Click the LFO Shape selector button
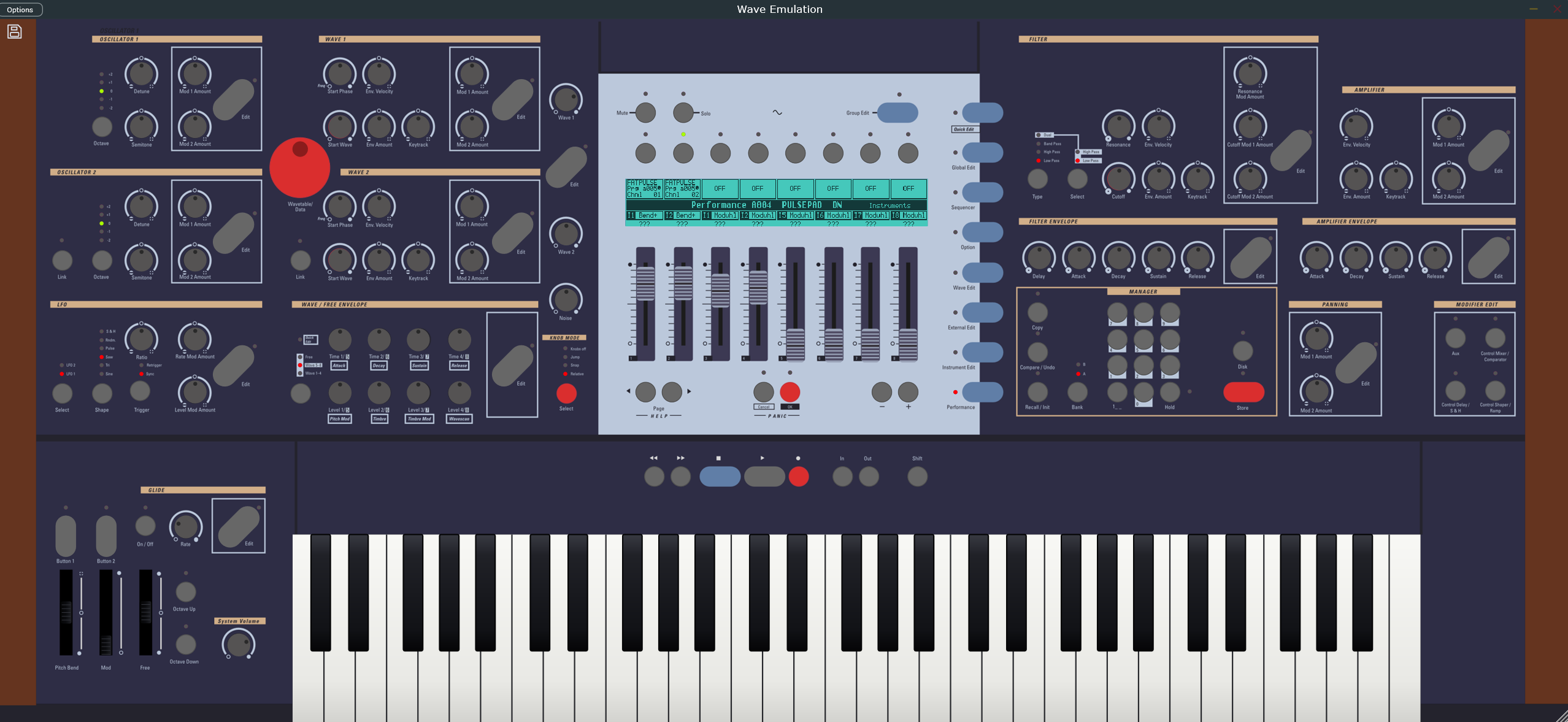 102,393
